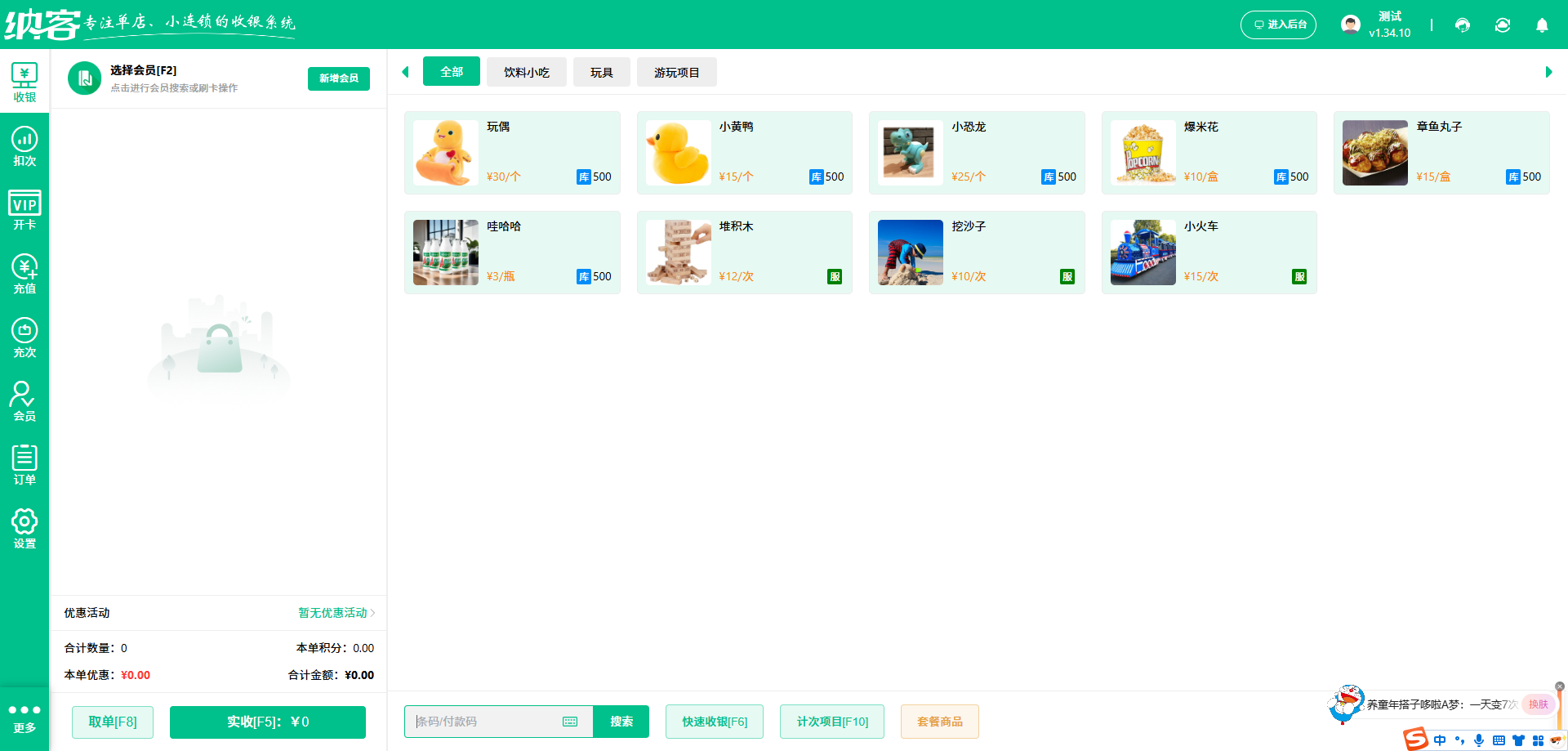Screen dimensions: 1568x751
Task: Open the notification bell icon
Action: tap(1542, 25)
